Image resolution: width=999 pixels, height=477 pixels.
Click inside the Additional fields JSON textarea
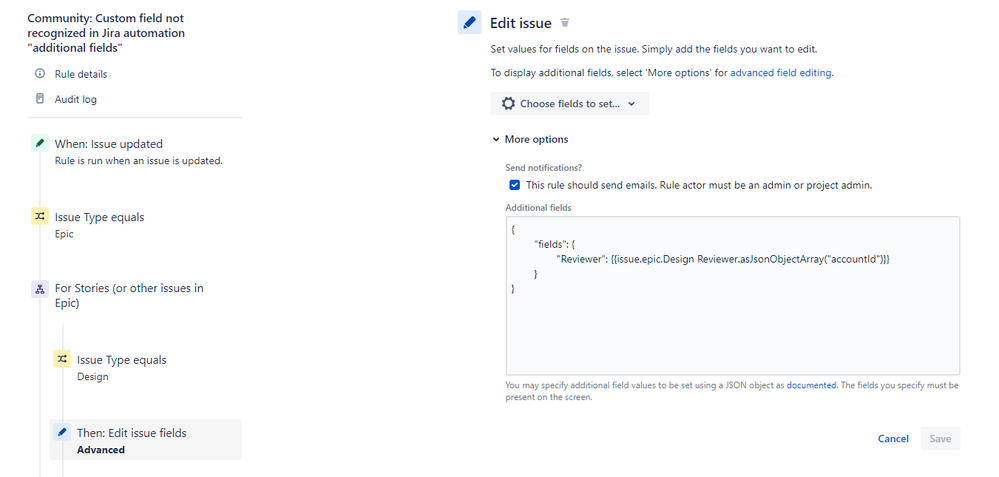[x=733, y=295]
